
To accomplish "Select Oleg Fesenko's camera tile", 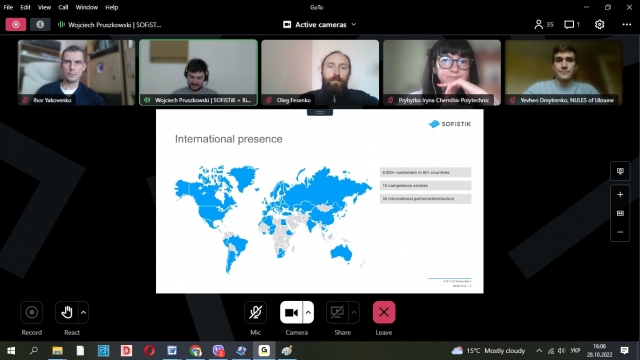I will coord(320,72).
